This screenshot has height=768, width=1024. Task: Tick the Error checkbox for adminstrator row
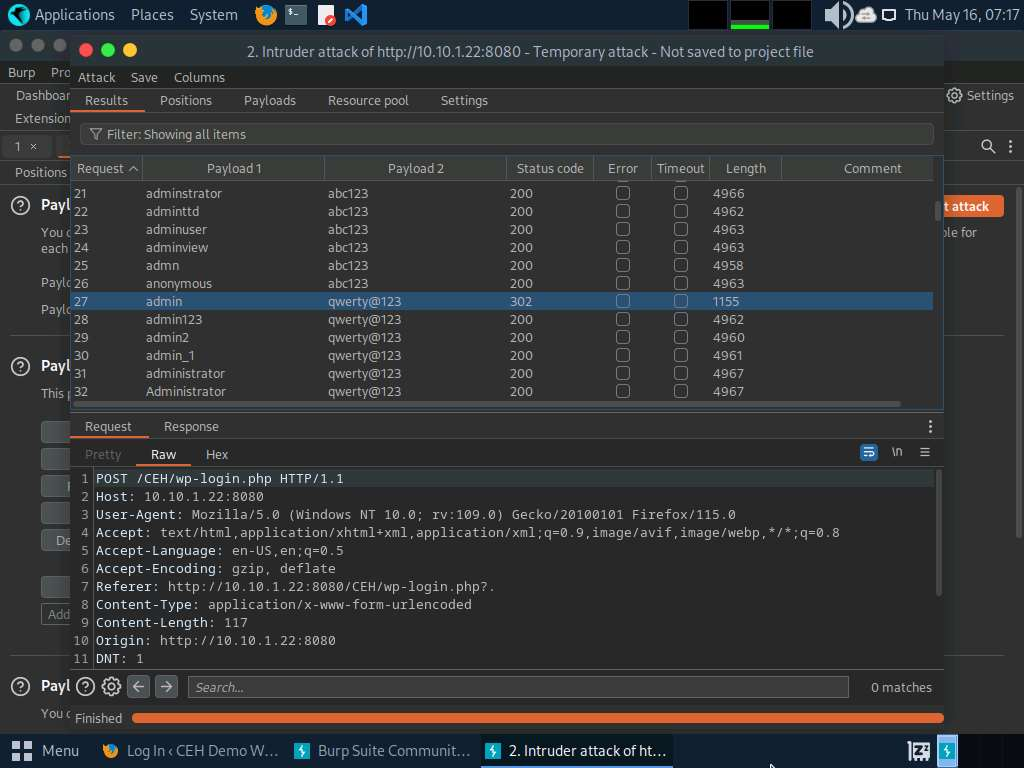(x=623, y=193)
